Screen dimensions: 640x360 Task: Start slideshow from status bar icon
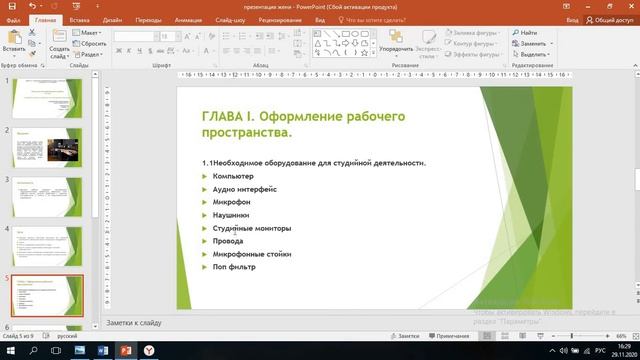[540, 336]
